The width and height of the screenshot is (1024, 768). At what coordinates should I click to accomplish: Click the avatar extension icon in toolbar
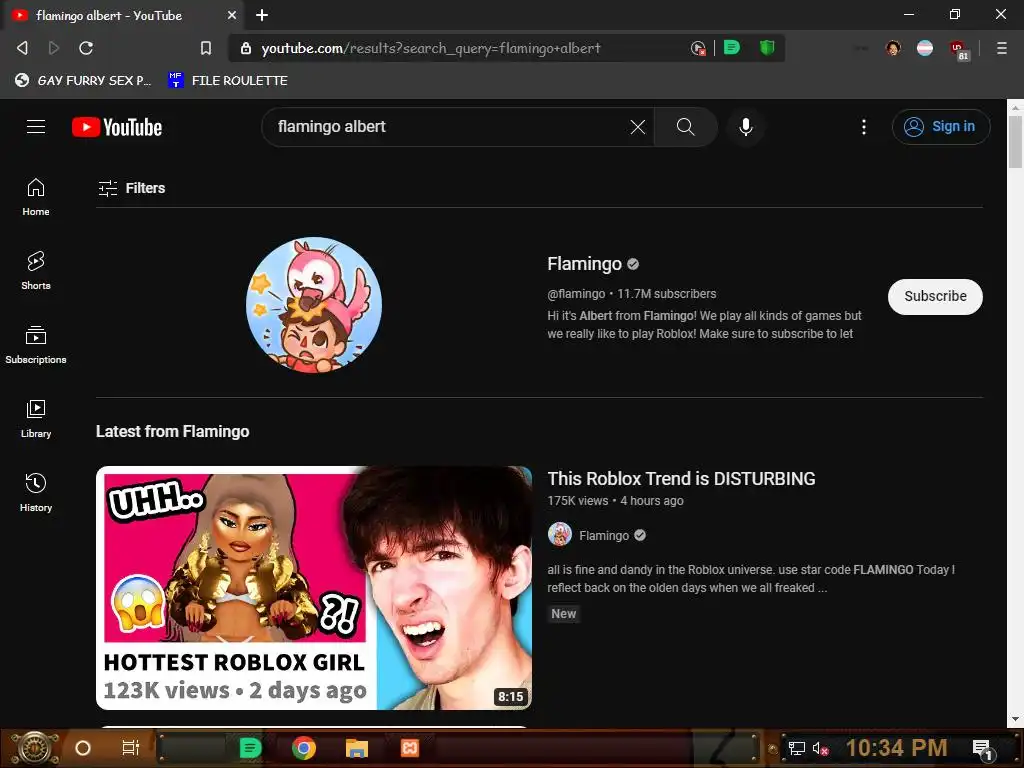[893, 48]
